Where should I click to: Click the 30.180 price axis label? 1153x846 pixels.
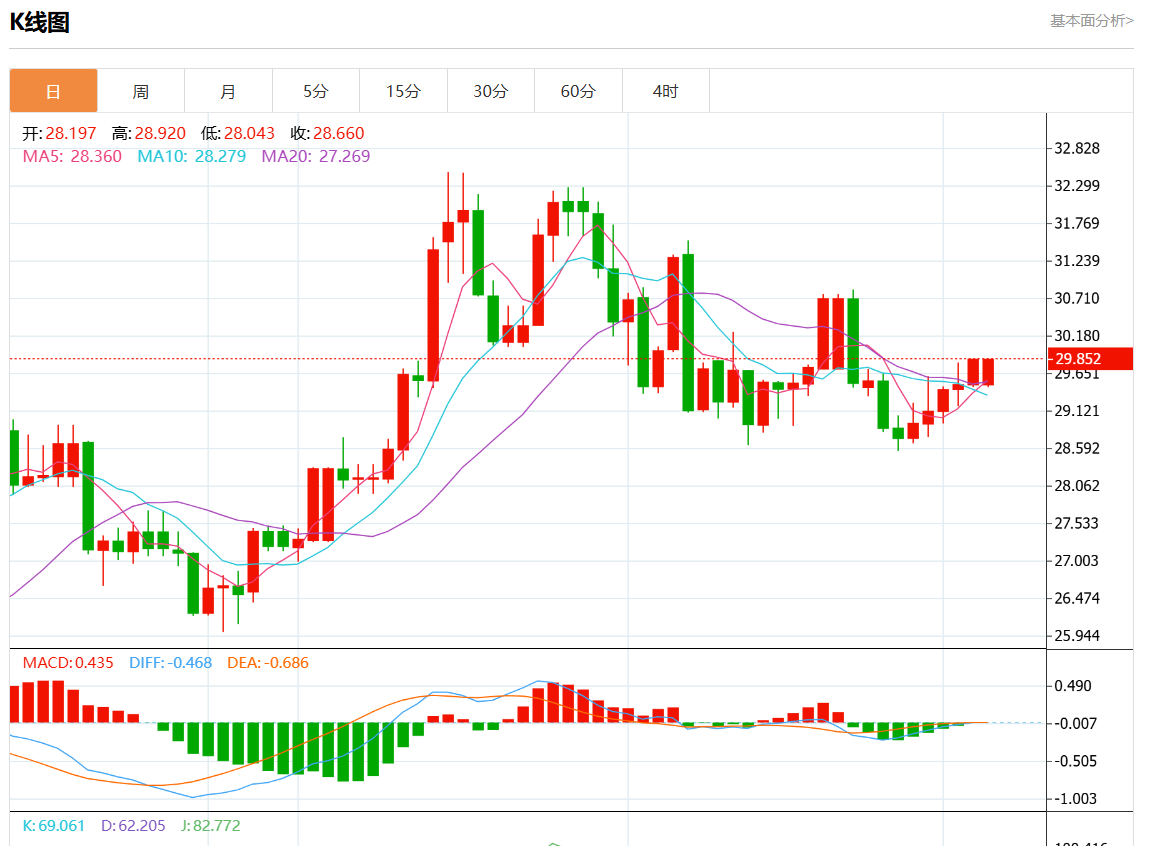1077,336
